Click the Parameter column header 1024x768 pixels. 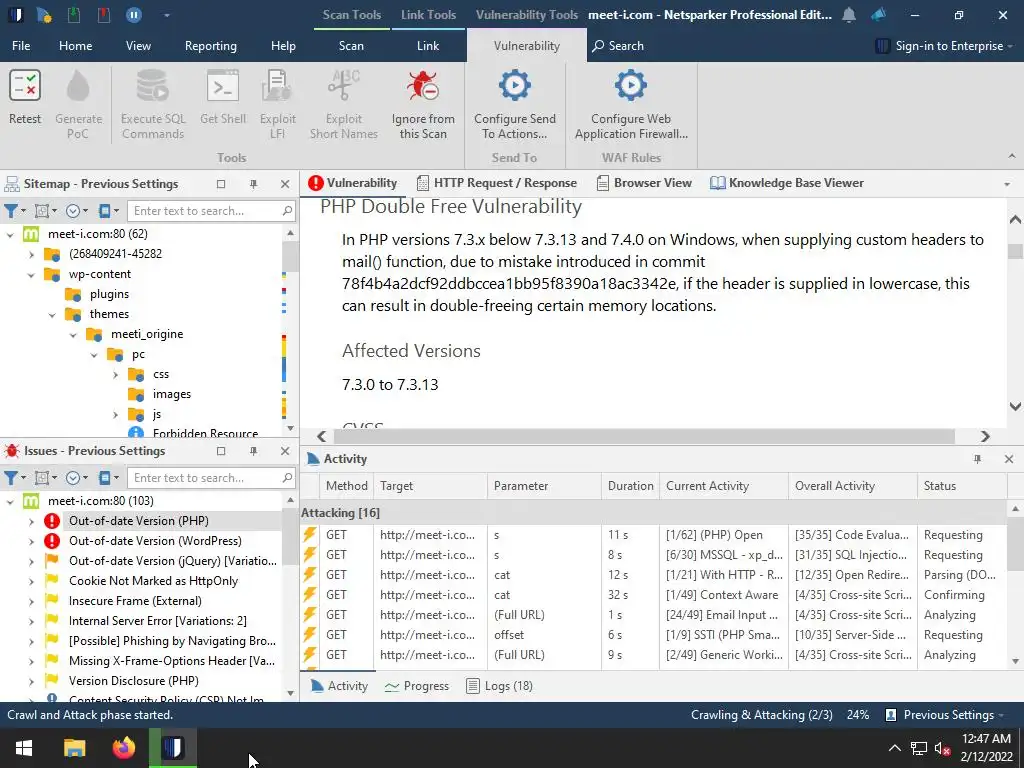click(x=543, y=486)
